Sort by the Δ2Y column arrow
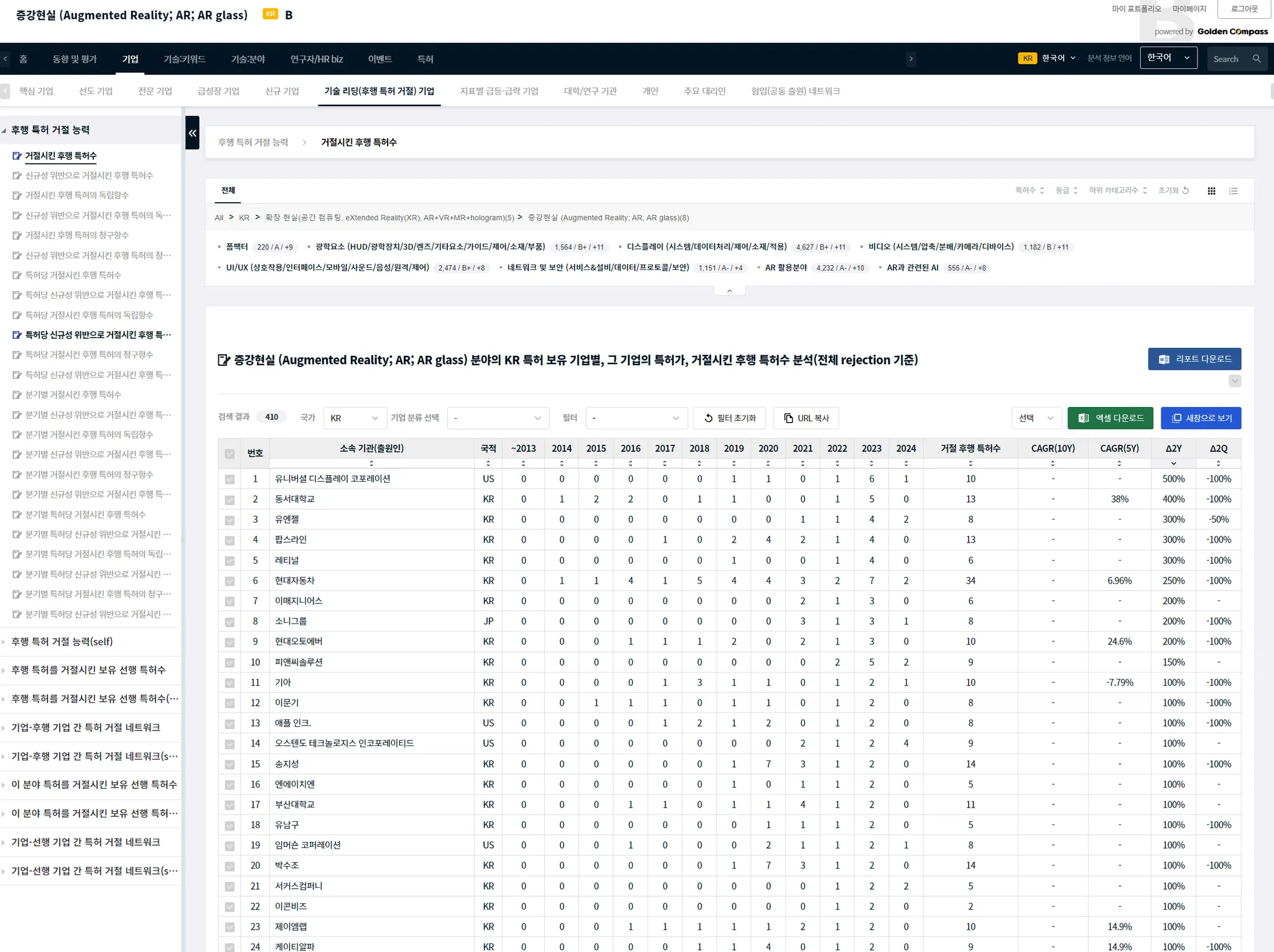Image resolution: width=1274 pixels, height=952 pixels. pos(1173,464)
